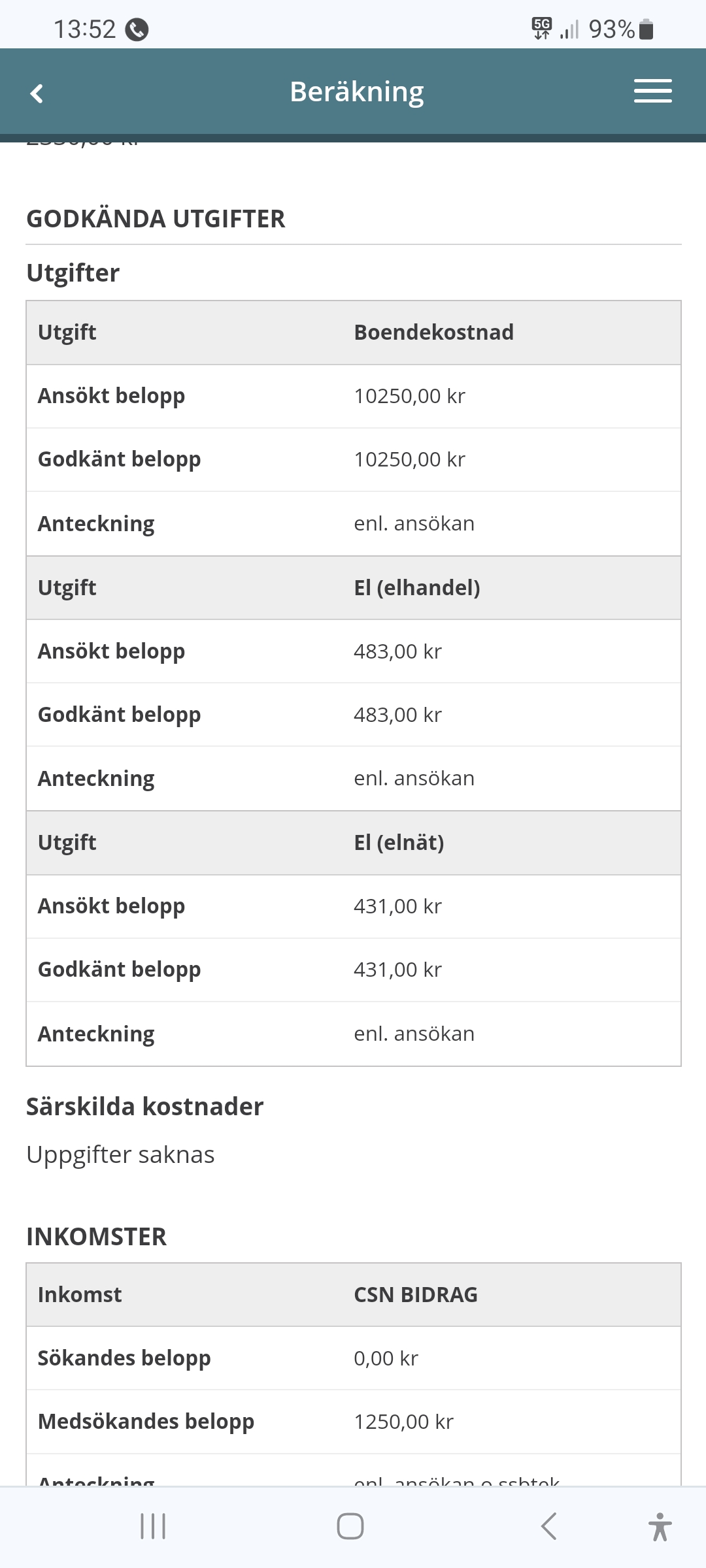Tap the GODKÄNDA UTGIFTER section heading
The height and width of the screenshot is (1568, 706).
pos(156,219)
